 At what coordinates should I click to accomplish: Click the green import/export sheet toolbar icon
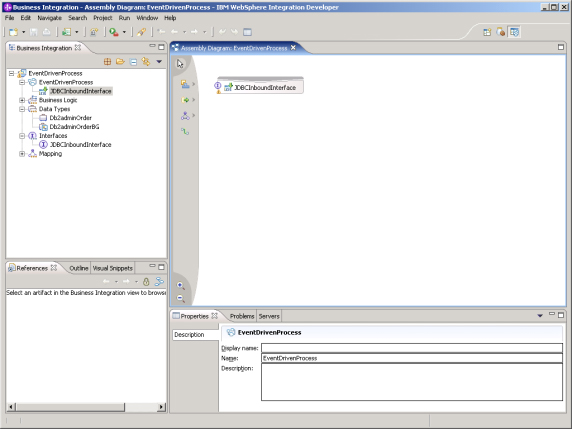pos(66,32)
